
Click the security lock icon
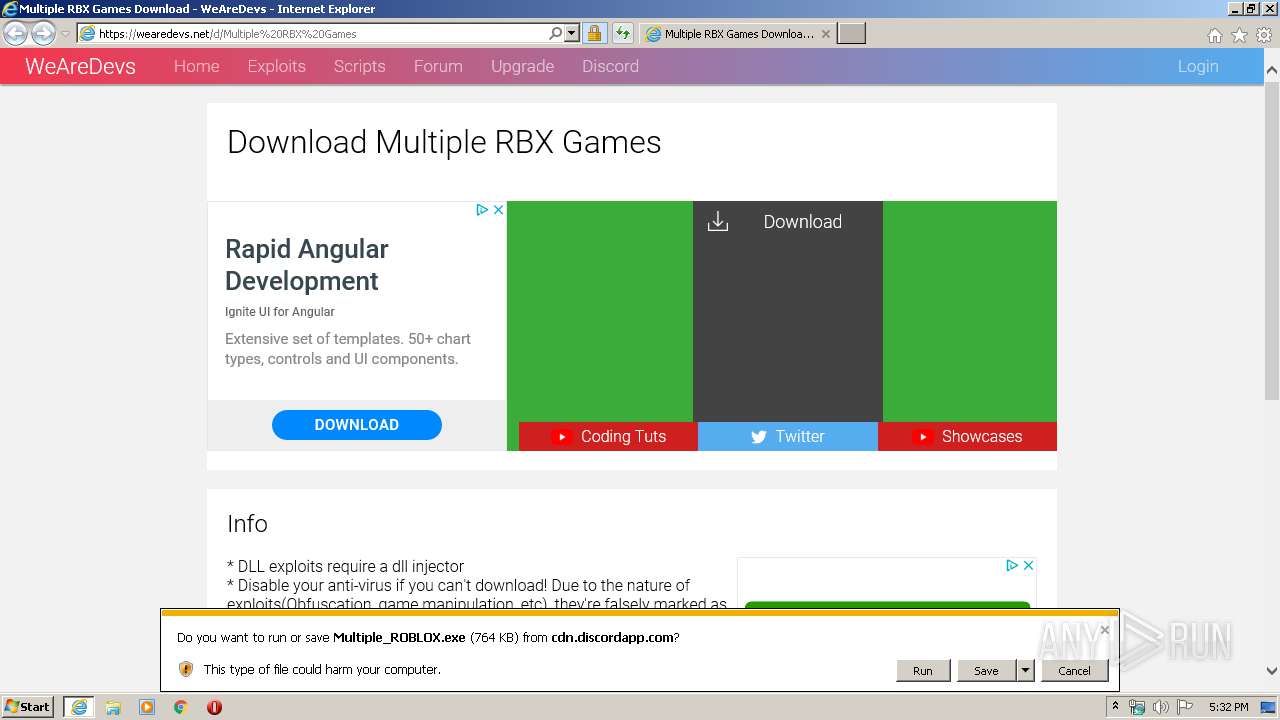(594, 33)
